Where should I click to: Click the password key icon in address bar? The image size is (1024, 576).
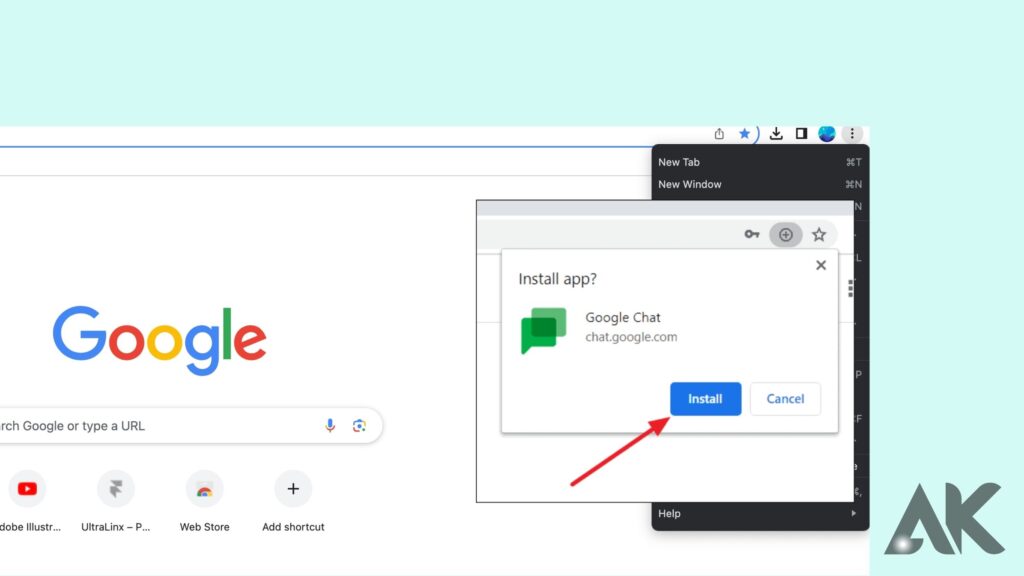tap(752, 234)
